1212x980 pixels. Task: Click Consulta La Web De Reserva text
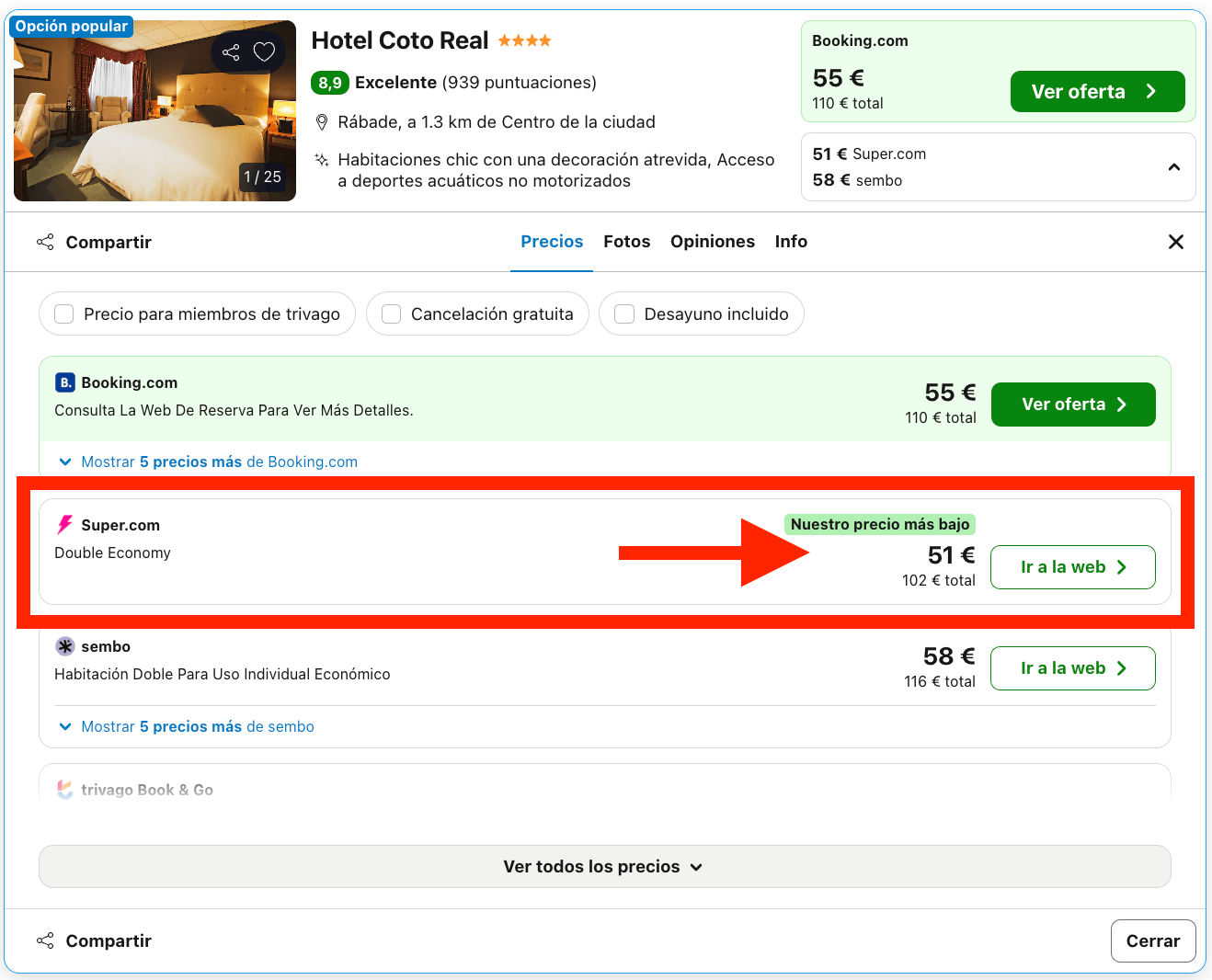coord(234,410)
